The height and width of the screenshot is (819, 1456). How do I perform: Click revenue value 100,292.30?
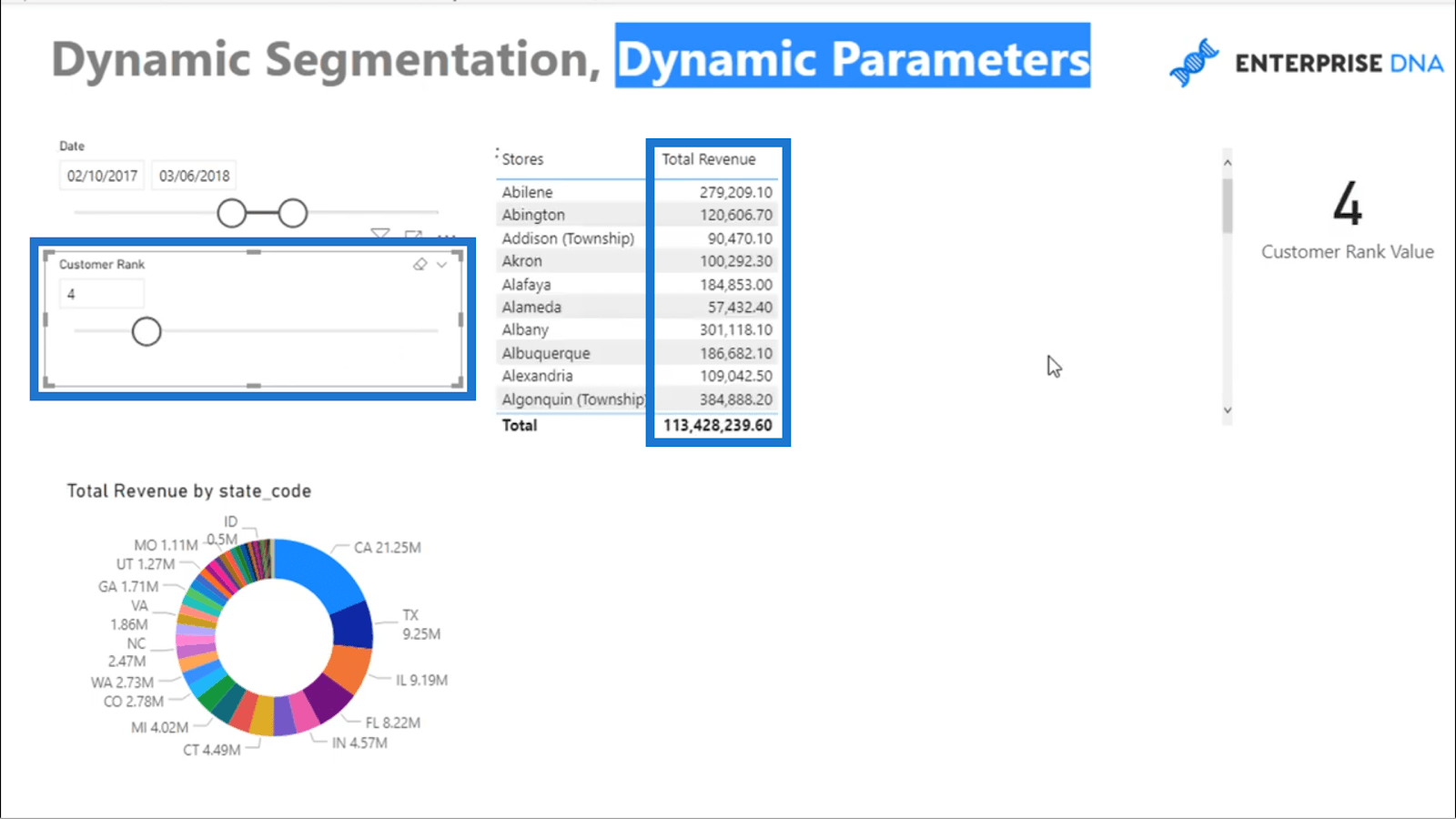735,261
